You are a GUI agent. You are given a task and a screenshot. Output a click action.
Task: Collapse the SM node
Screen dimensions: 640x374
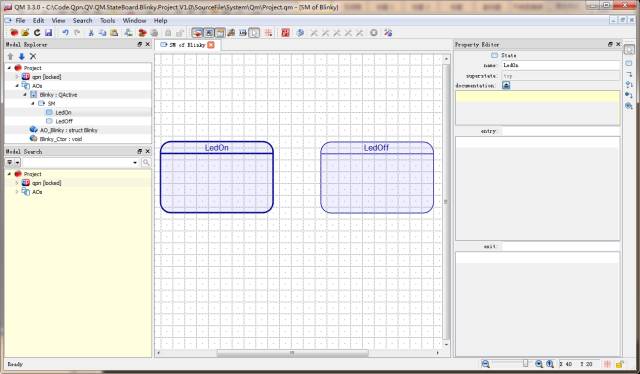click(33, 104)
